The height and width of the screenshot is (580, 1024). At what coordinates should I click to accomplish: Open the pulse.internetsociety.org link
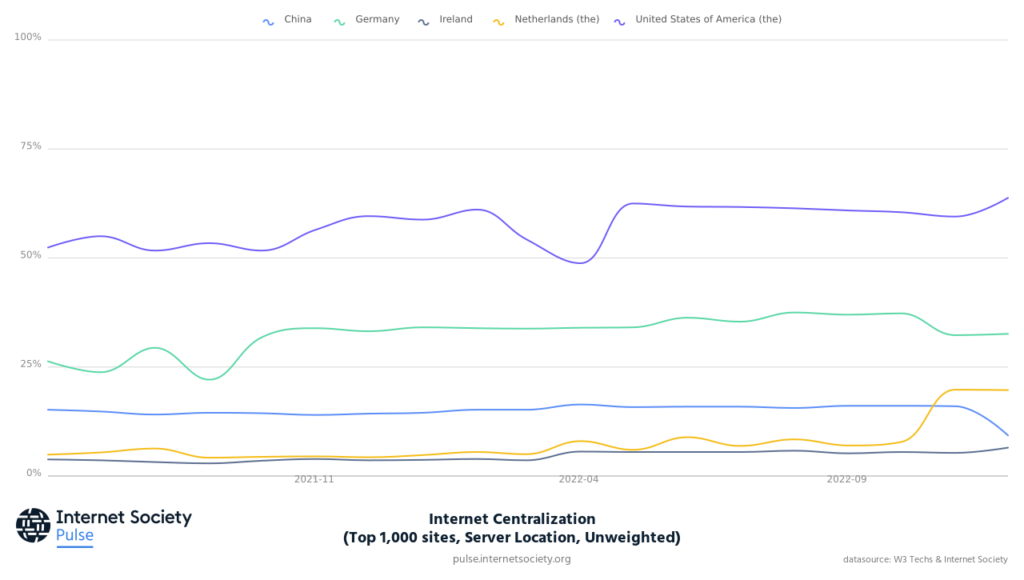pyautogui.click(x=511, y=559)
